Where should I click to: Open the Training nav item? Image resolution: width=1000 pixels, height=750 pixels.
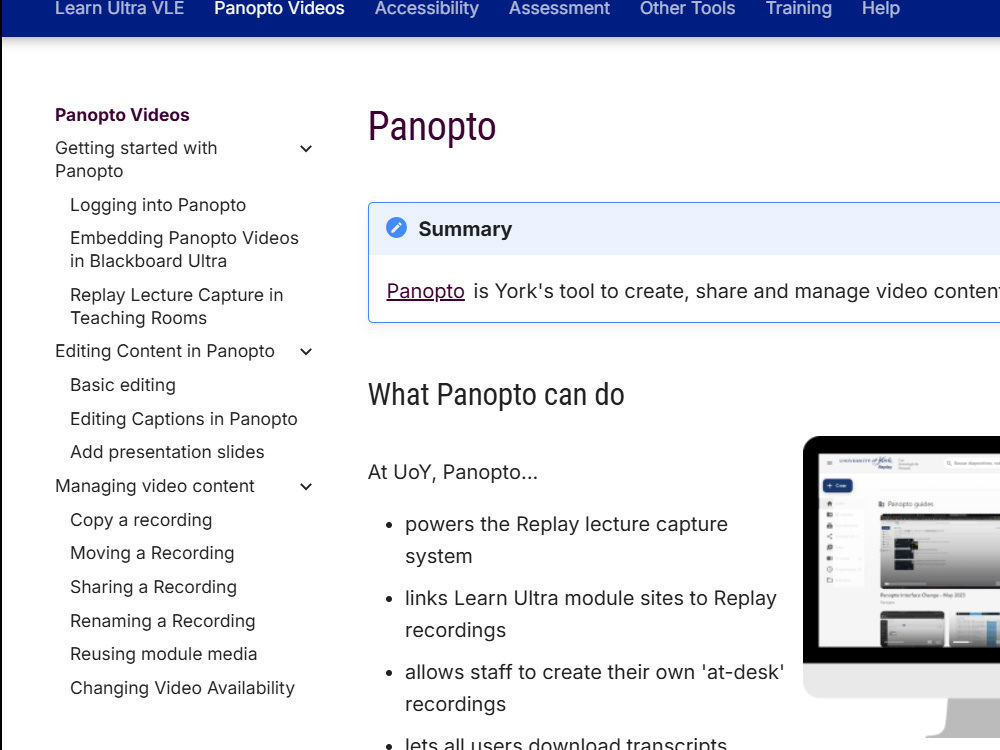[x=798, y=8]
